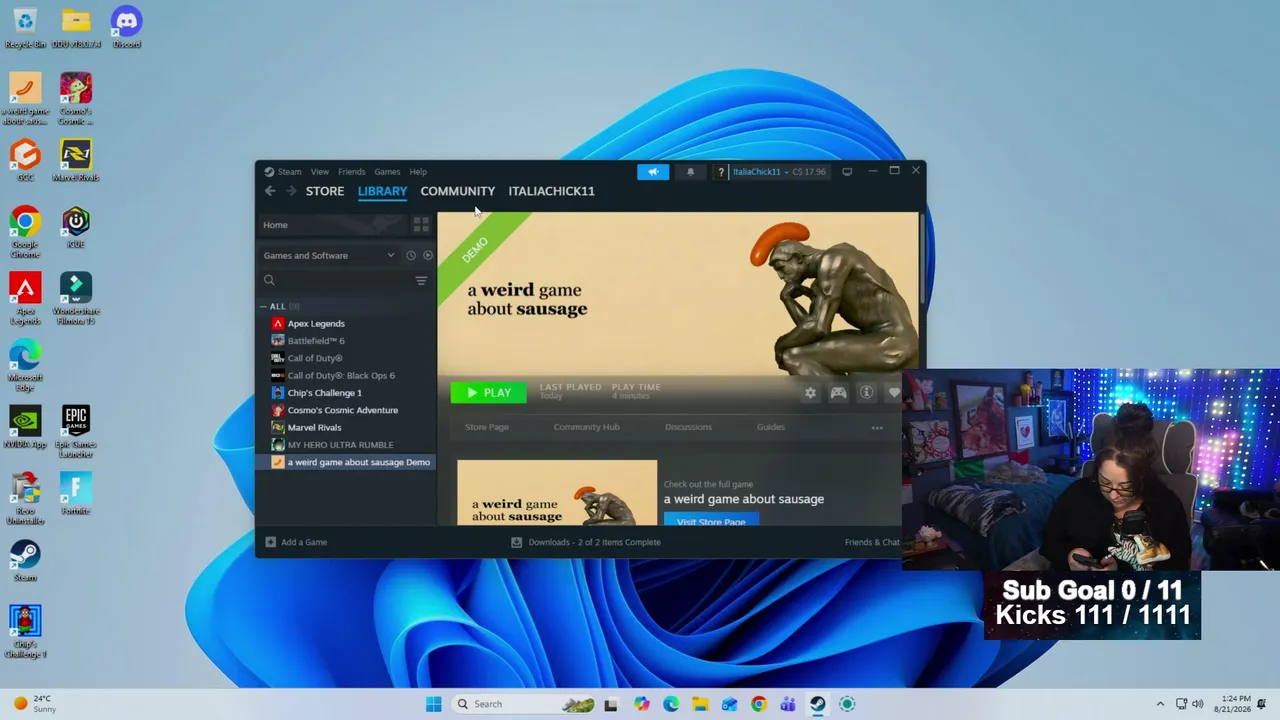Open library advanced filters icon

point(421,281)
